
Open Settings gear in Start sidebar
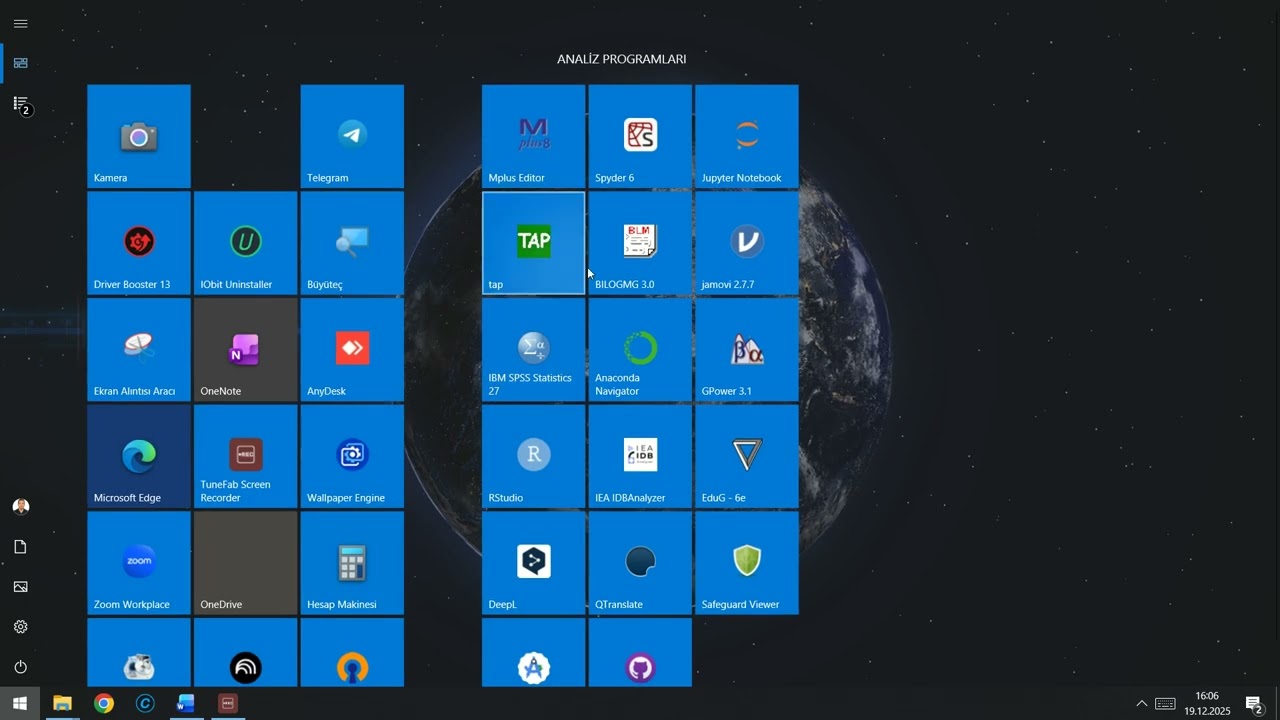20,626
